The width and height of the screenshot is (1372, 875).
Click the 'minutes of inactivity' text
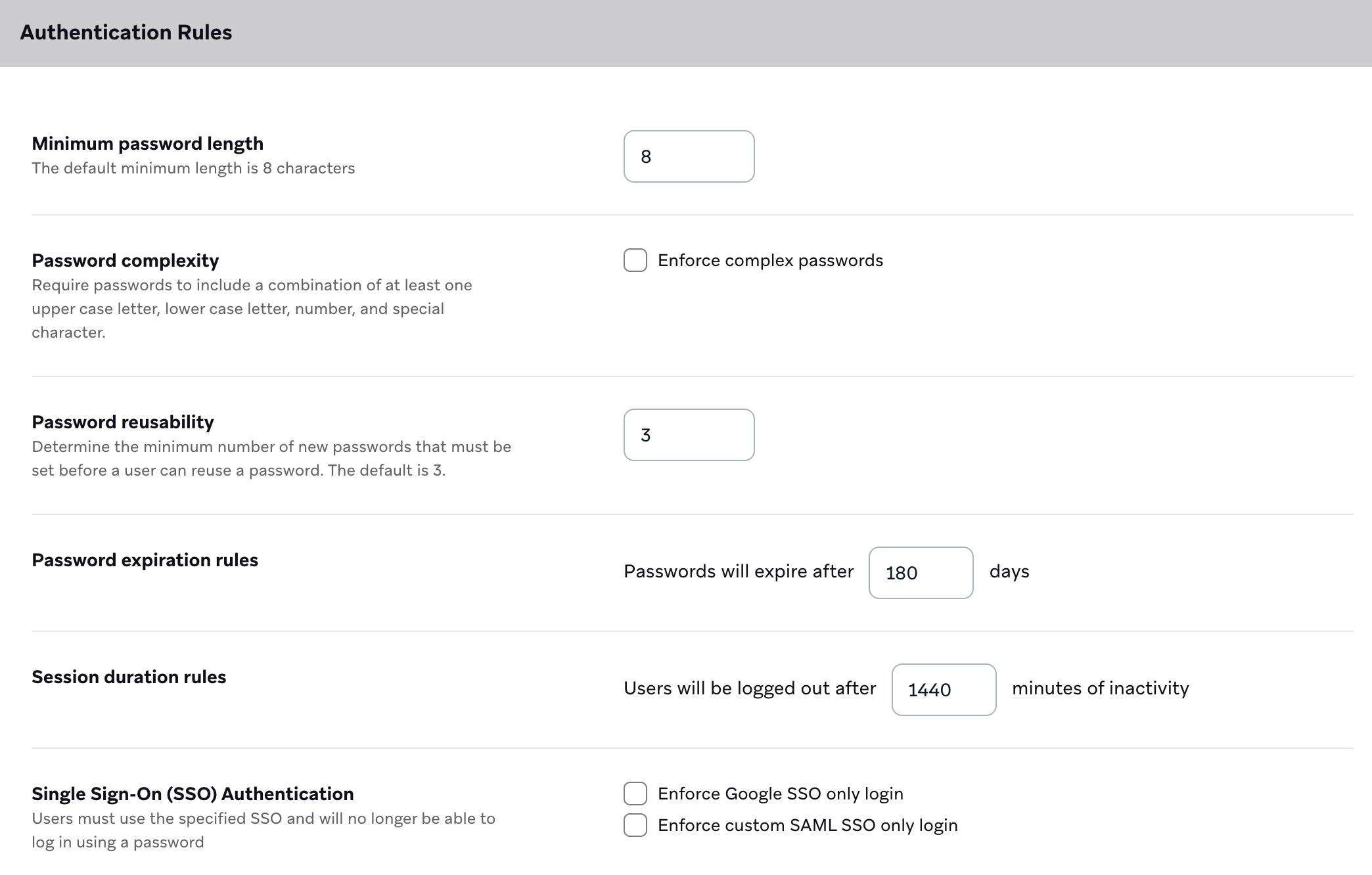click(x=1101, y=688)
